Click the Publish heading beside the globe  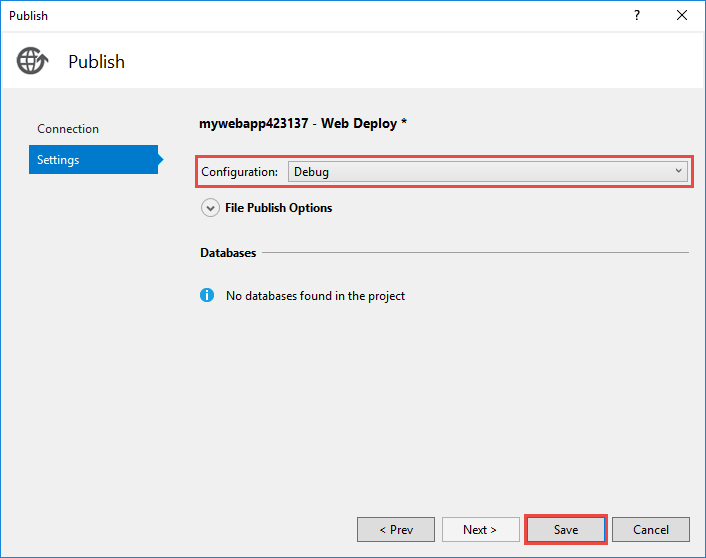[x=97, y=62]
